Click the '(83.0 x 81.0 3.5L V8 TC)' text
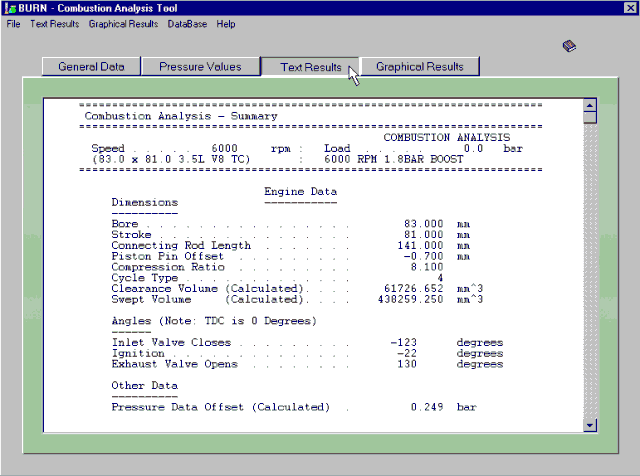This screenshot has width=640, height=476. pyautogui.click(x=171, y=159)
